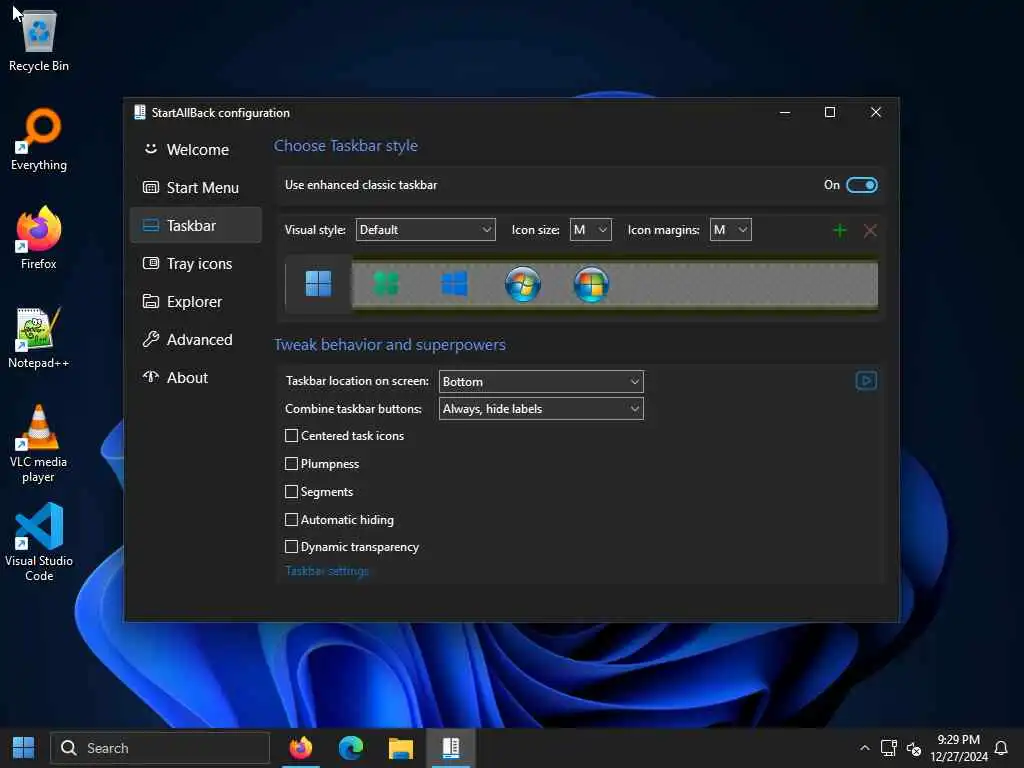Expand the Icon size dropdown
Image resolution: width=1024 pixels, height=768 pixels.
click(x=590, y=230)
